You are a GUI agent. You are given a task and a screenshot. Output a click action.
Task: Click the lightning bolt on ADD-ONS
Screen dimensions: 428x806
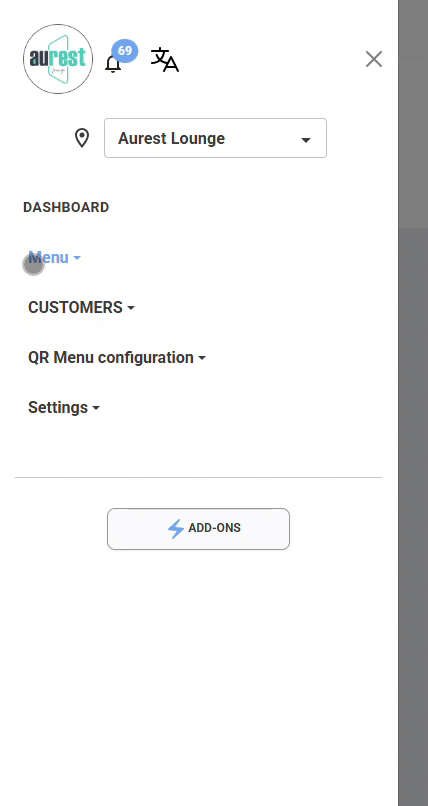click(x=176, y=528)
